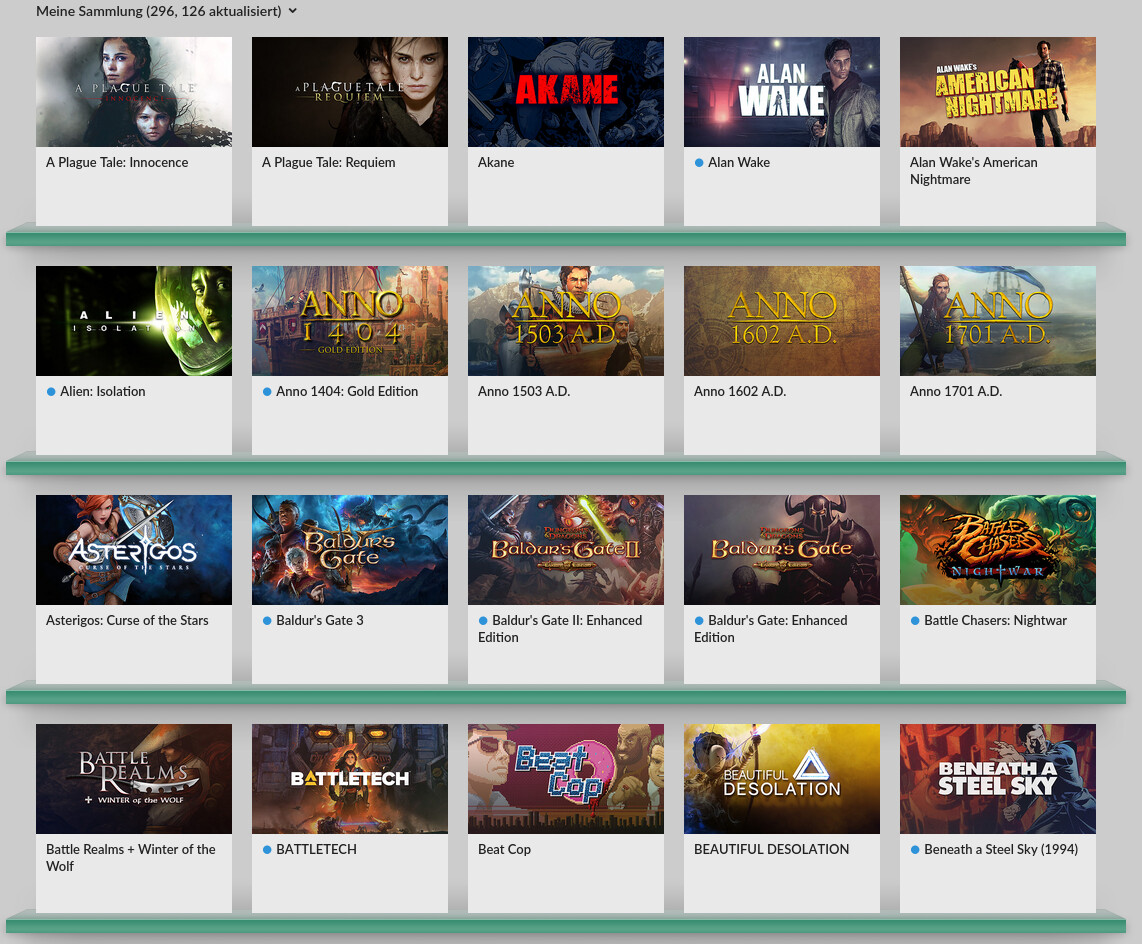Open the Anno 1503 A.D. cover
Image resolution: width=1142 pixels, height=944 pixels.
coord(566,321)
